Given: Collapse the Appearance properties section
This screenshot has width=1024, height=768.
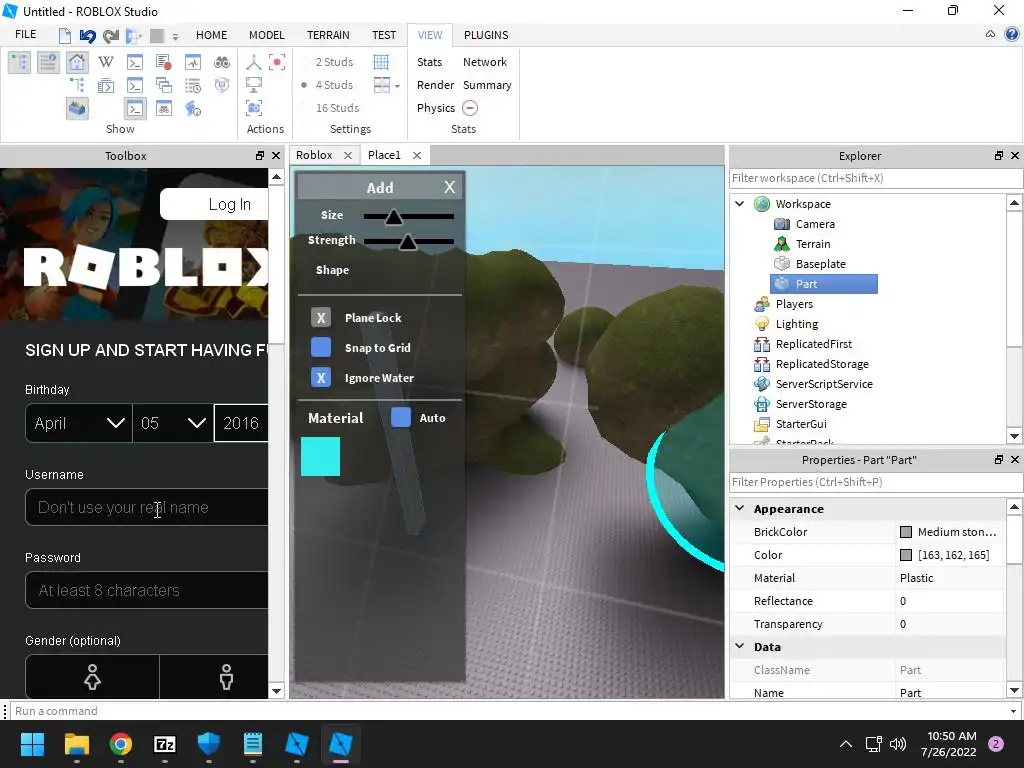Looking at the screenshot, I should click(x=740, y=508).
